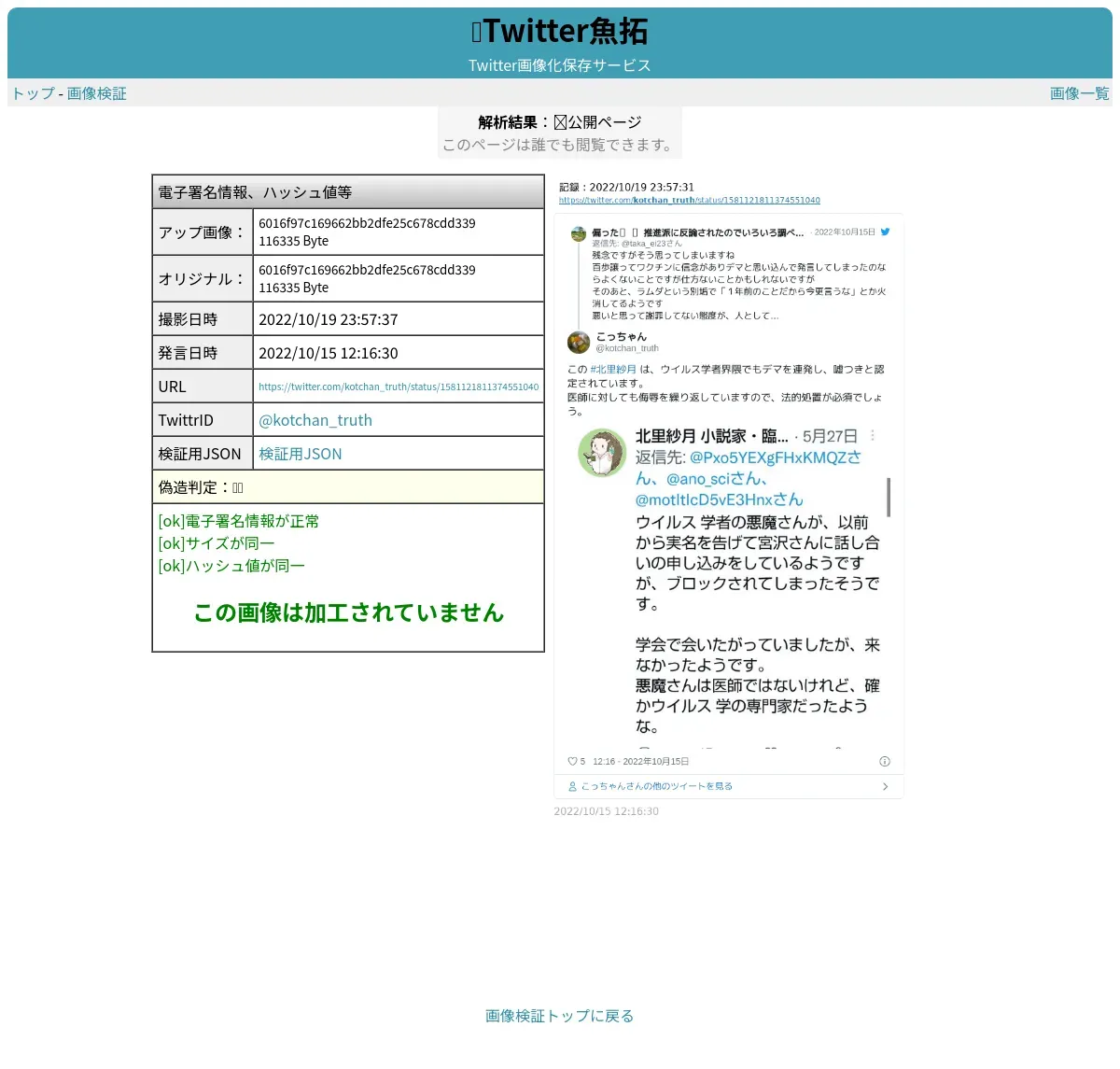Open twitter URL under 記録 timestamp

[690, 200]
